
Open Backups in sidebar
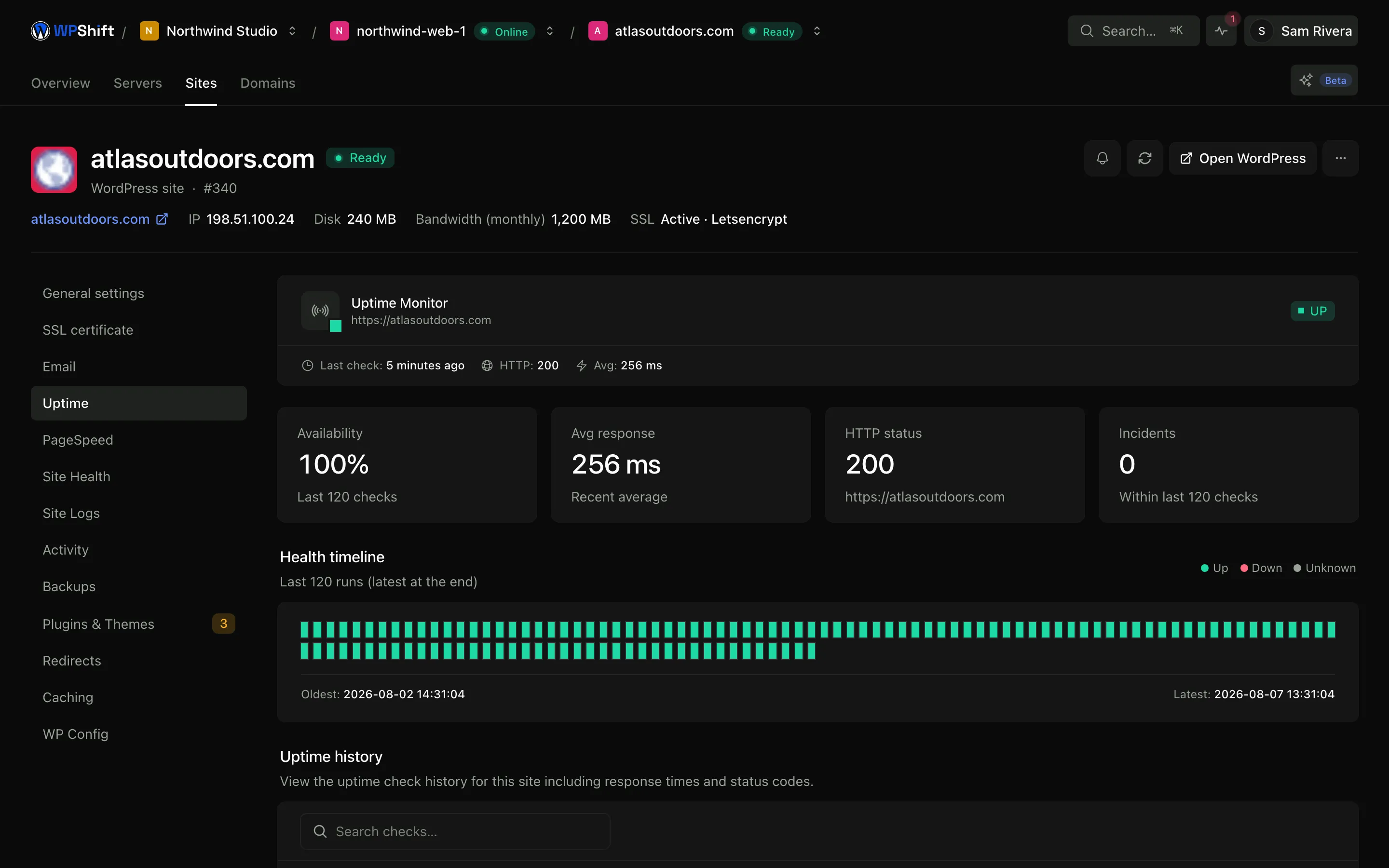pos(139,587)
